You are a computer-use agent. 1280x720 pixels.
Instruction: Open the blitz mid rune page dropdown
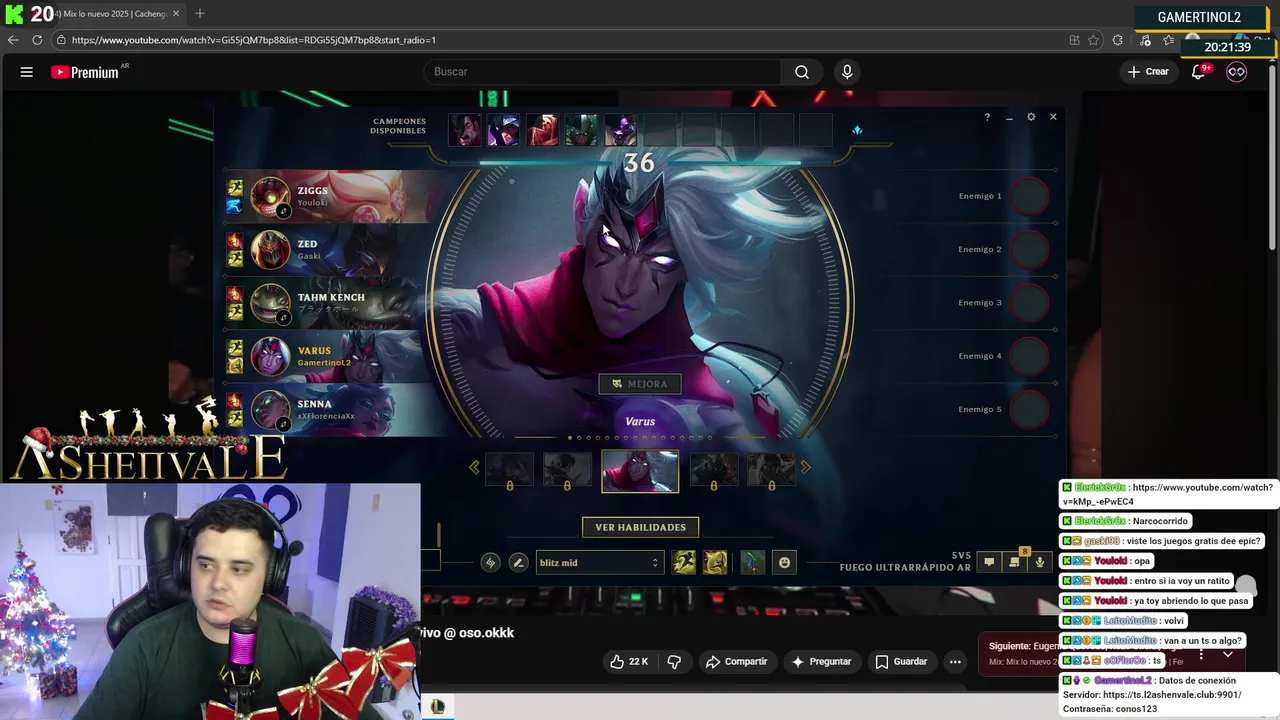pos(599,563)
